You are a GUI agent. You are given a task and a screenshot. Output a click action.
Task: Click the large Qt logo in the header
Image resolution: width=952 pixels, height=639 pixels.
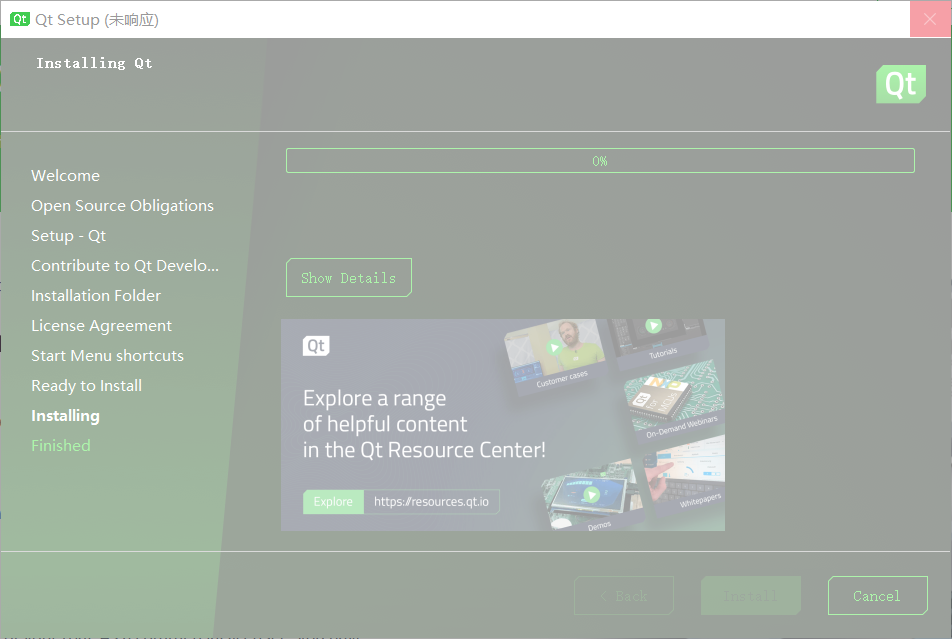pyautogui.click(x=900, y=84)
